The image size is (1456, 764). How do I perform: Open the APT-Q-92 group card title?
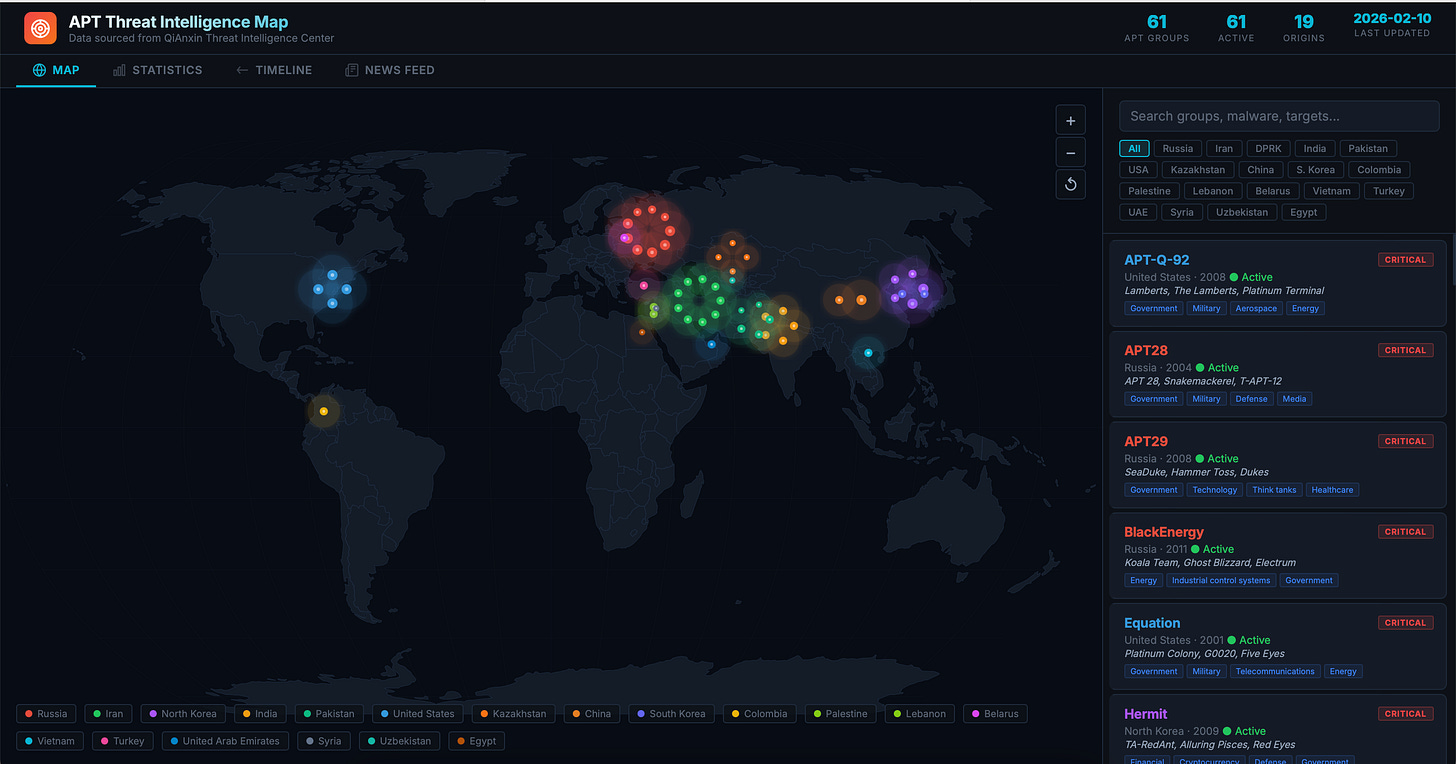click(x=1157, y=260)
